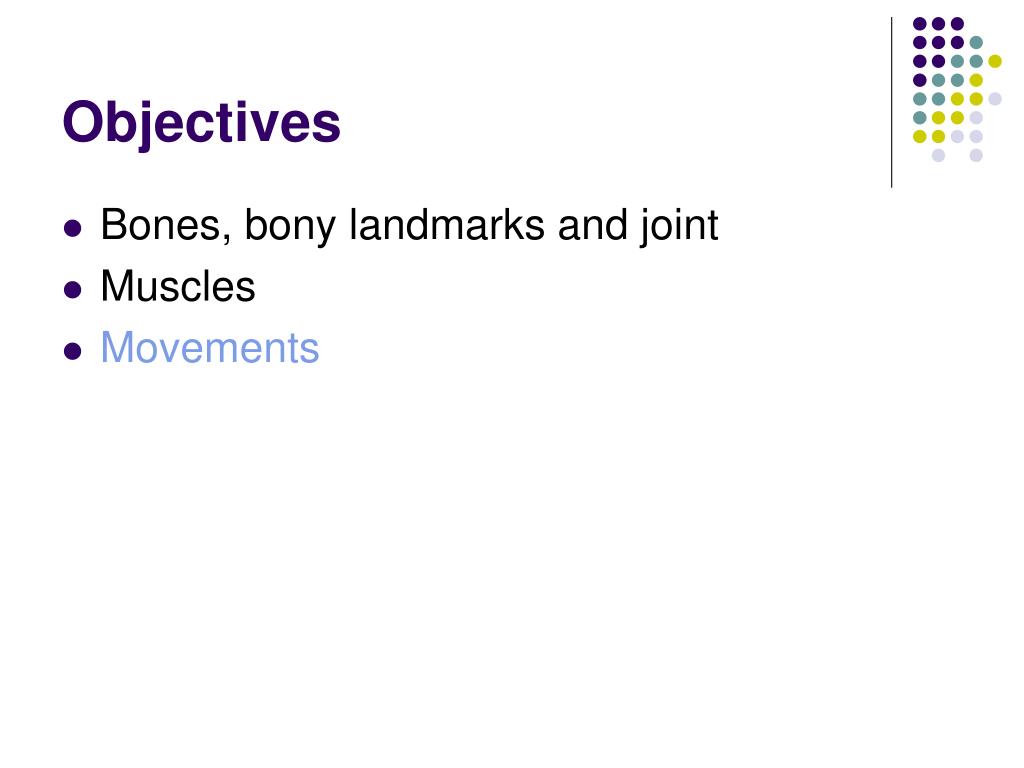
Task: Select the single purple dot in fourth grid row
Action: pyautogui.click(x=920, y=80)
